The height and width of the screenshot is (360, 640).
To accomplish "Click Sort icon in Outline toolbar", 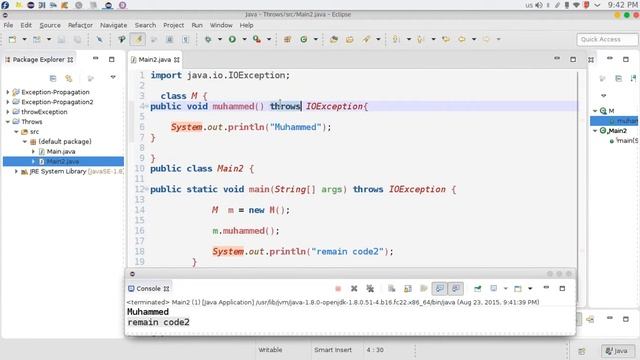I will click(634, 78).
